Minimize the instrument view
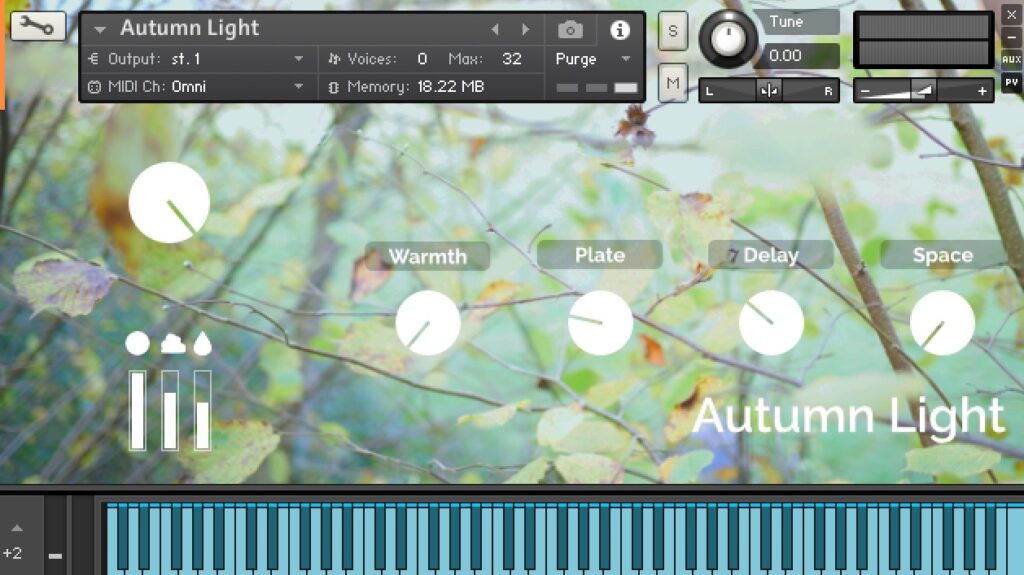 (1011, 37)
